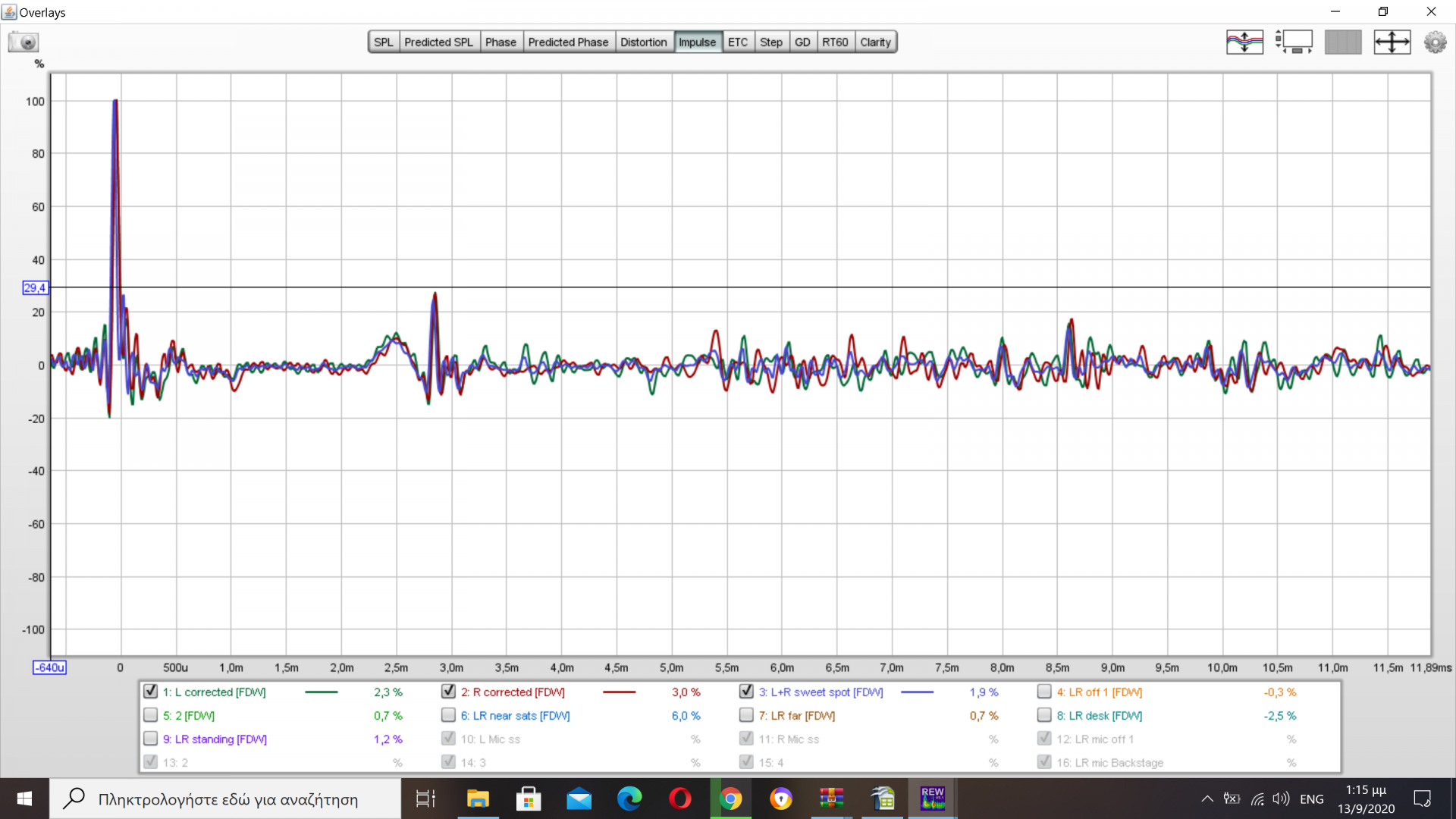Launch Opera browser from the taskbar
Screen dimensions: 1456x819
[x=680, y=799]
